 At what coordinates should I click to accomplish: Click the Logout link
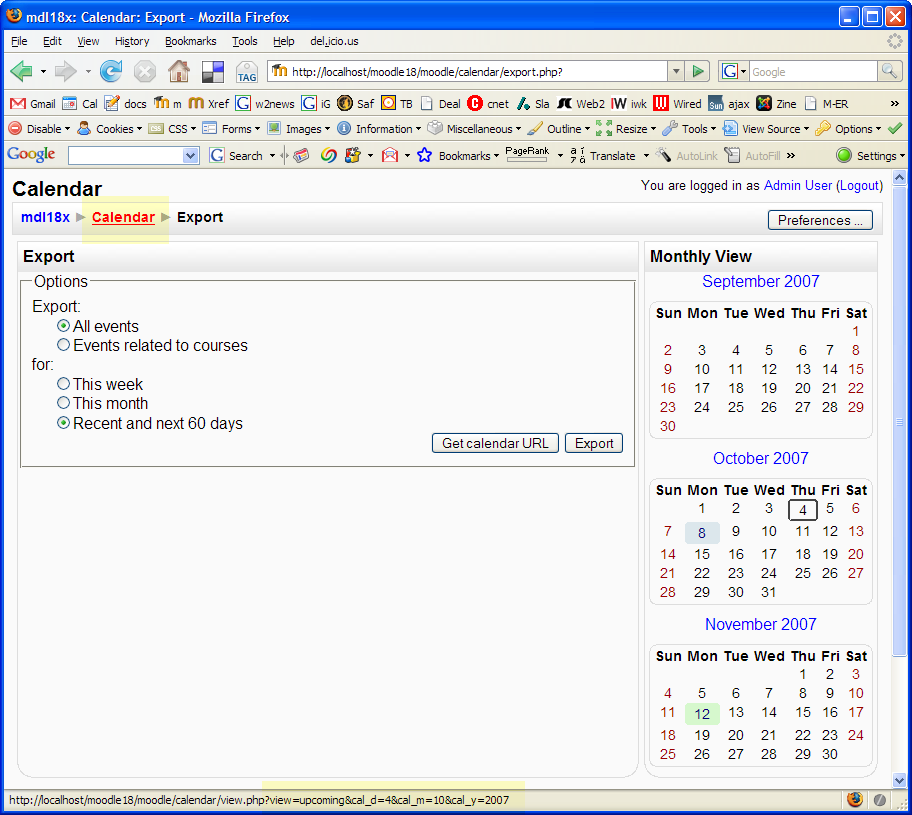[x=859, y=186]
